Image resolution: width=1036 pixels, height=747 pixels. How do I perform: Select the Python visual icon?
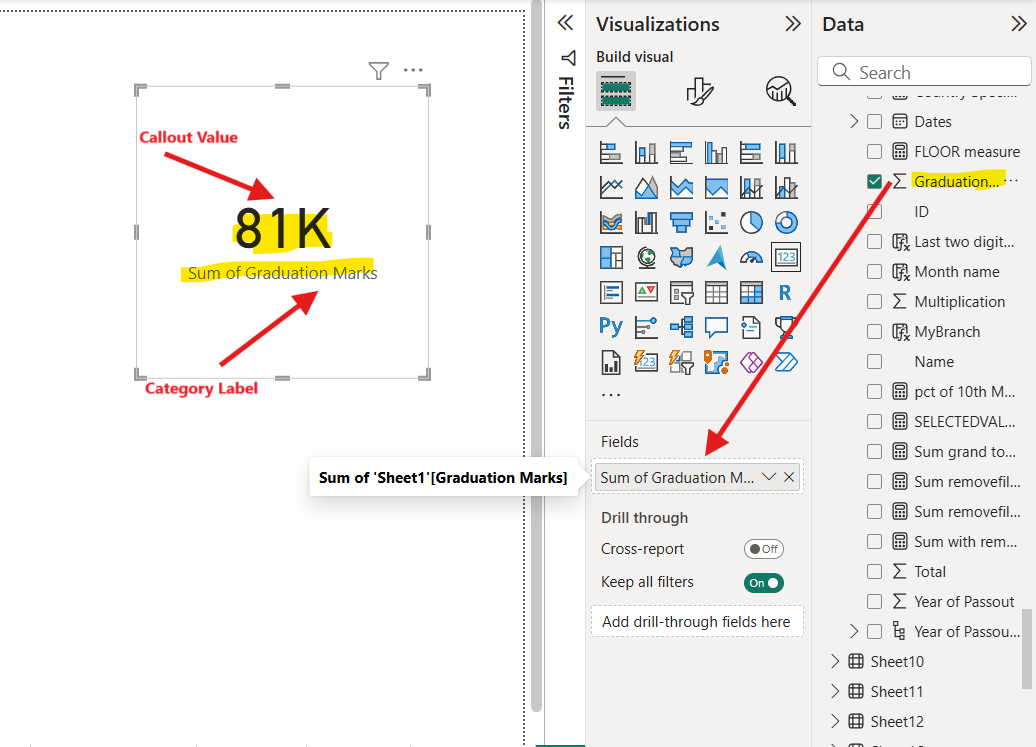point(609,326)
